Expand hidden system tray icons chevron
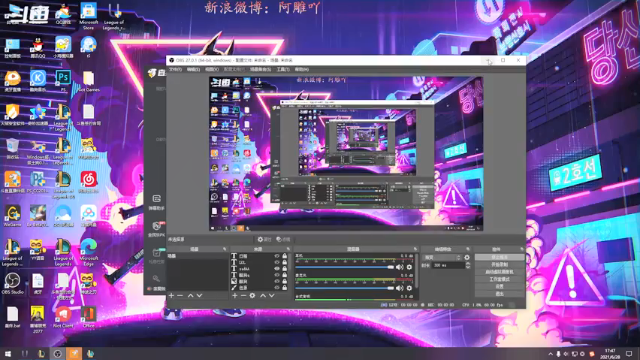 pos(550,354)
